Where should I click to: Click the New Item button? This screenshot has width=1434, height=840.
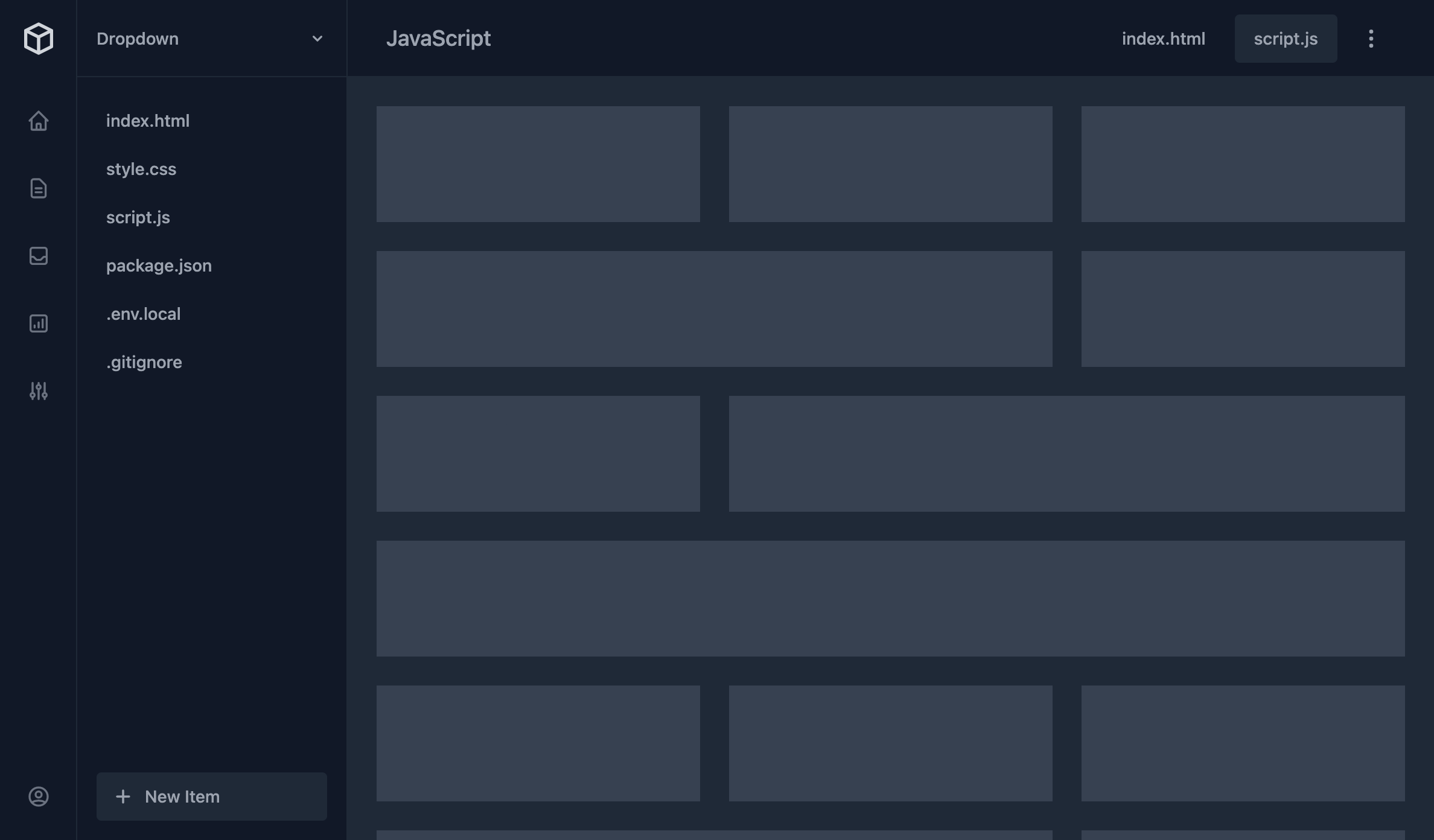click(212, 797)
